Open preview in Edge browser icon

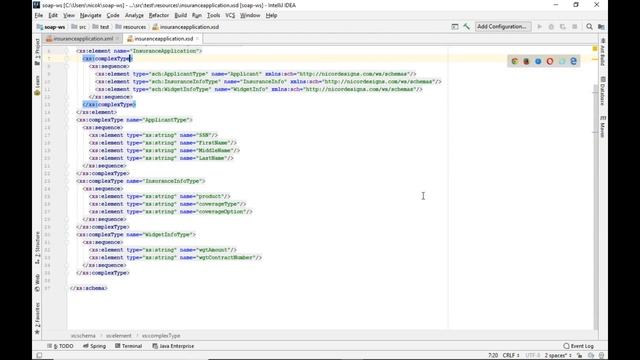pos(573,61)
